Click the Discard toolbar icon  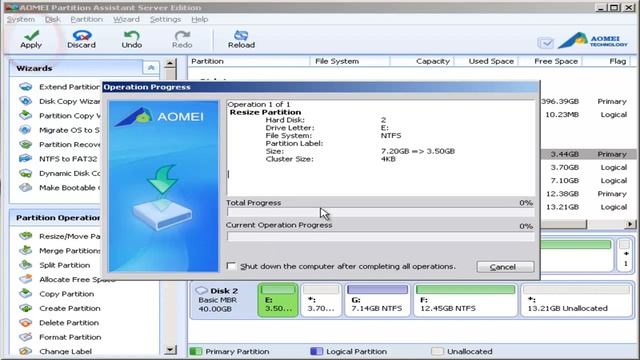click(81, 35)
